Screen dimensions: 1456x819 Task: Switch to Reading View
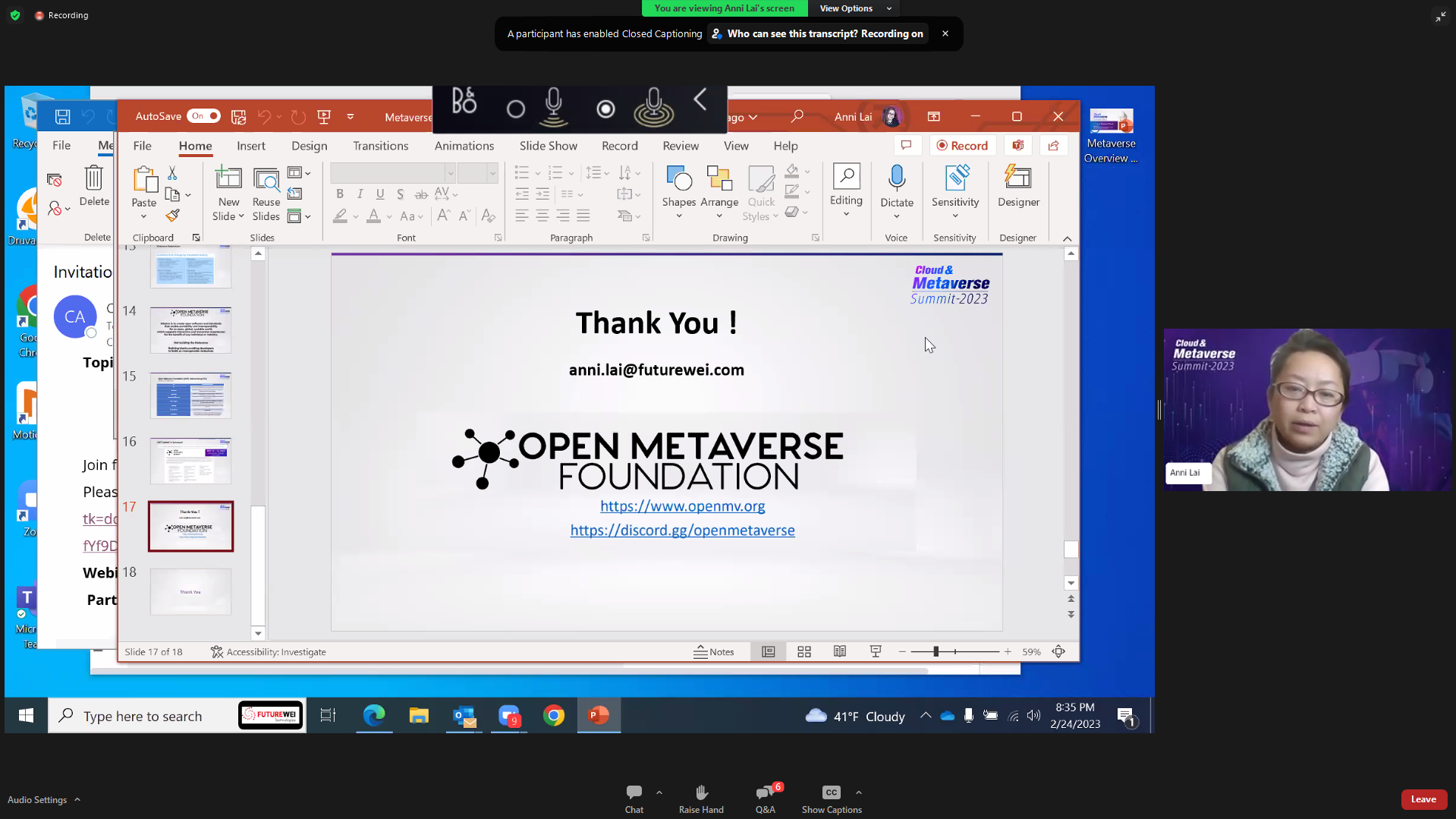(x=840, y=652)
